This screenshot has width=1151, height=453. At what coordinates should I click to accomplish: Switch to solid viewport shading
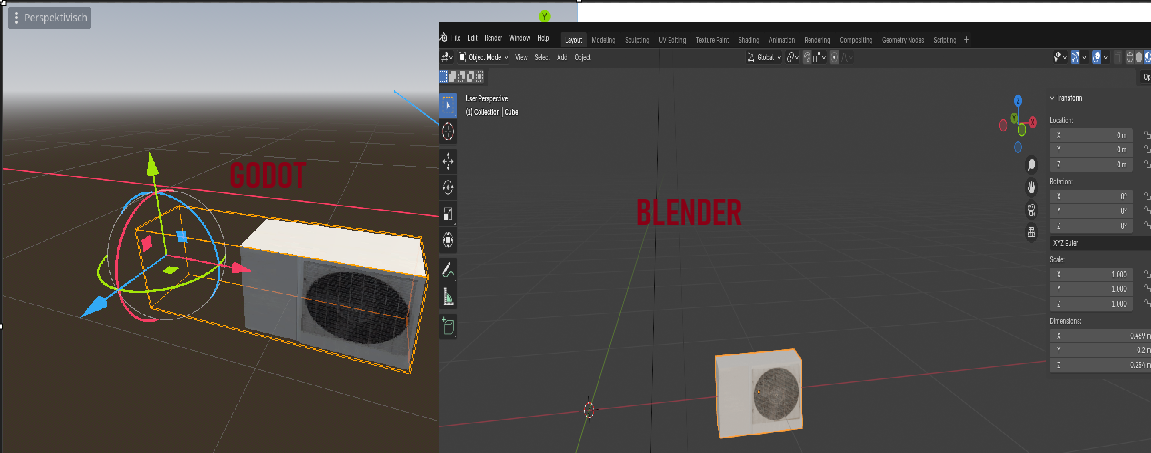[1139, 57]
